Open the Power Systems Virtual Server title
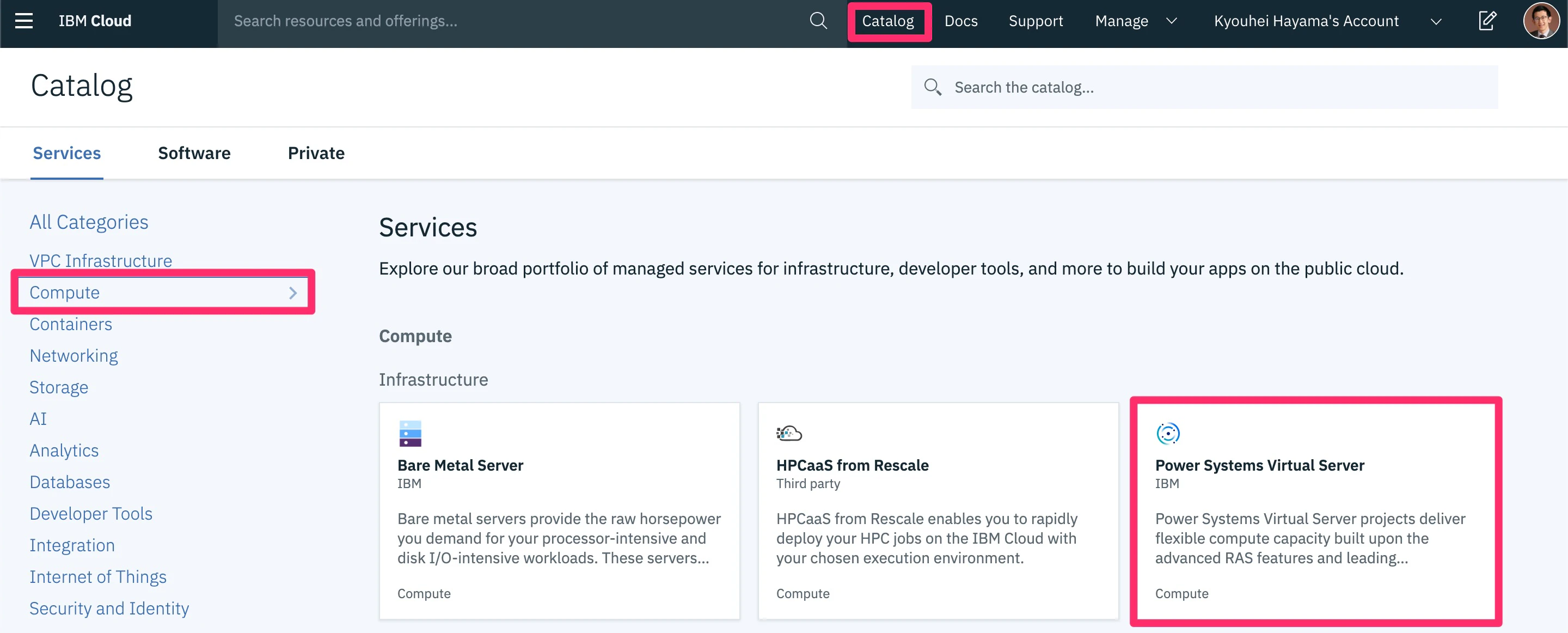The image size is (1568, 633). 1259,465
